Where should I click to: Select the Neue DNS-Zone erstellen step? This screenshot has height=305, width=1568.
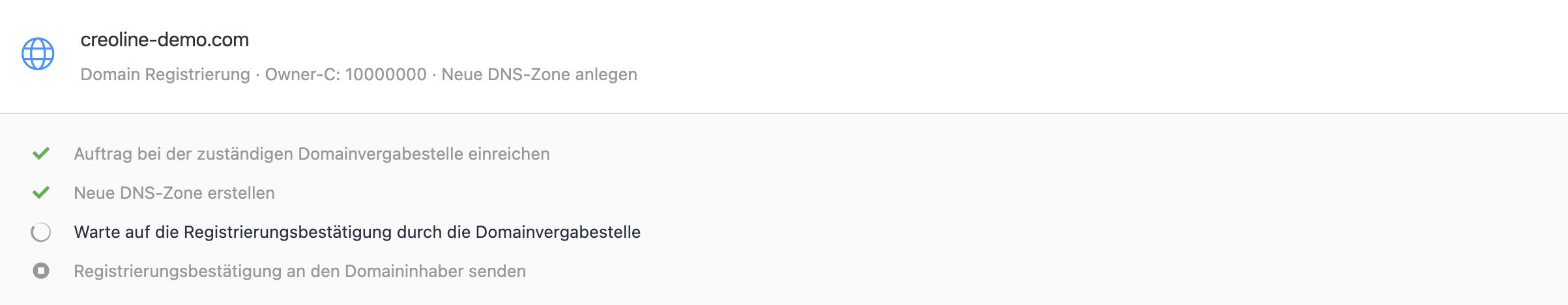point(175,193)
